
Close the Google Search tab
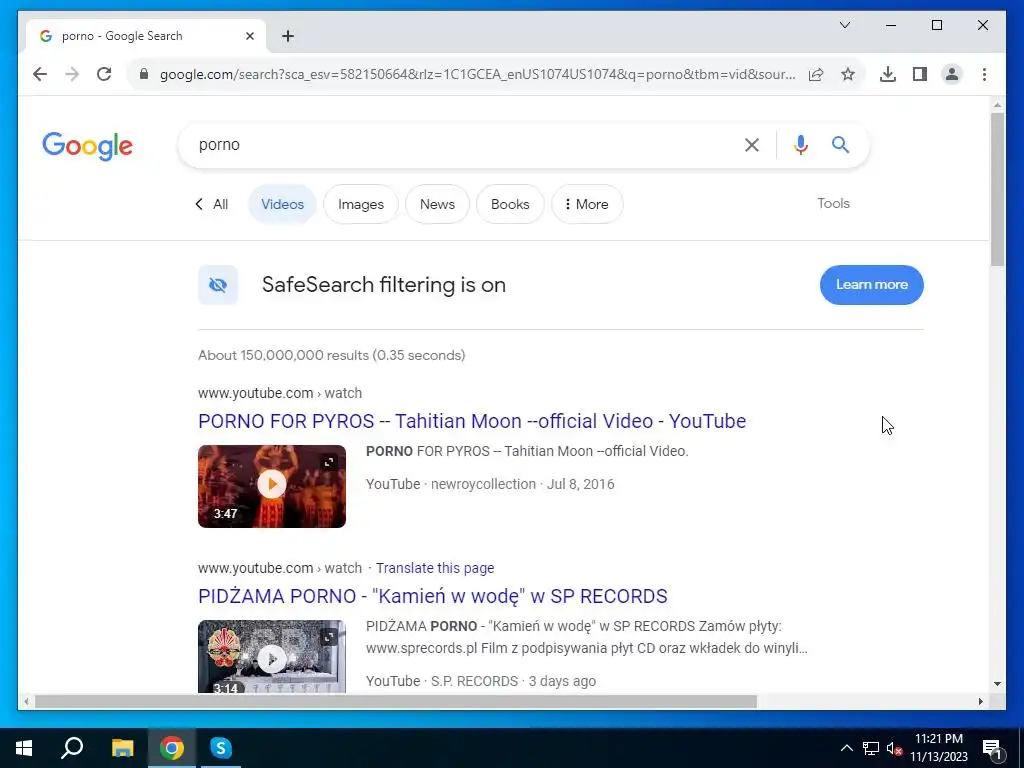[249, 36]
